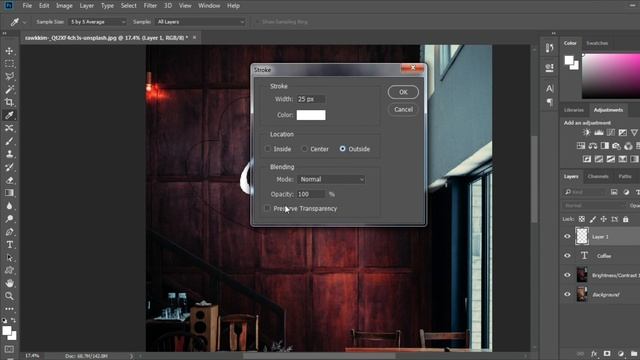640x360 pixels.
Task: Open layer style fx menu in Layers panel
Action: point(594,353)
